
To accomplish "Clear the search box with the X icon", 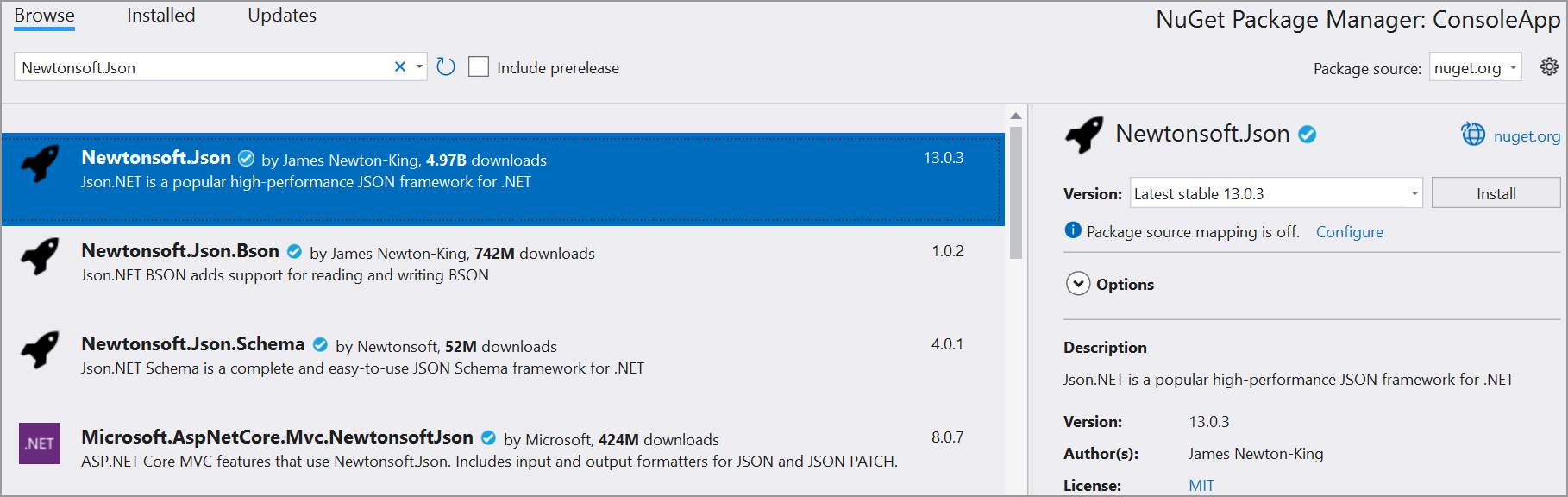I will [400, 66].
